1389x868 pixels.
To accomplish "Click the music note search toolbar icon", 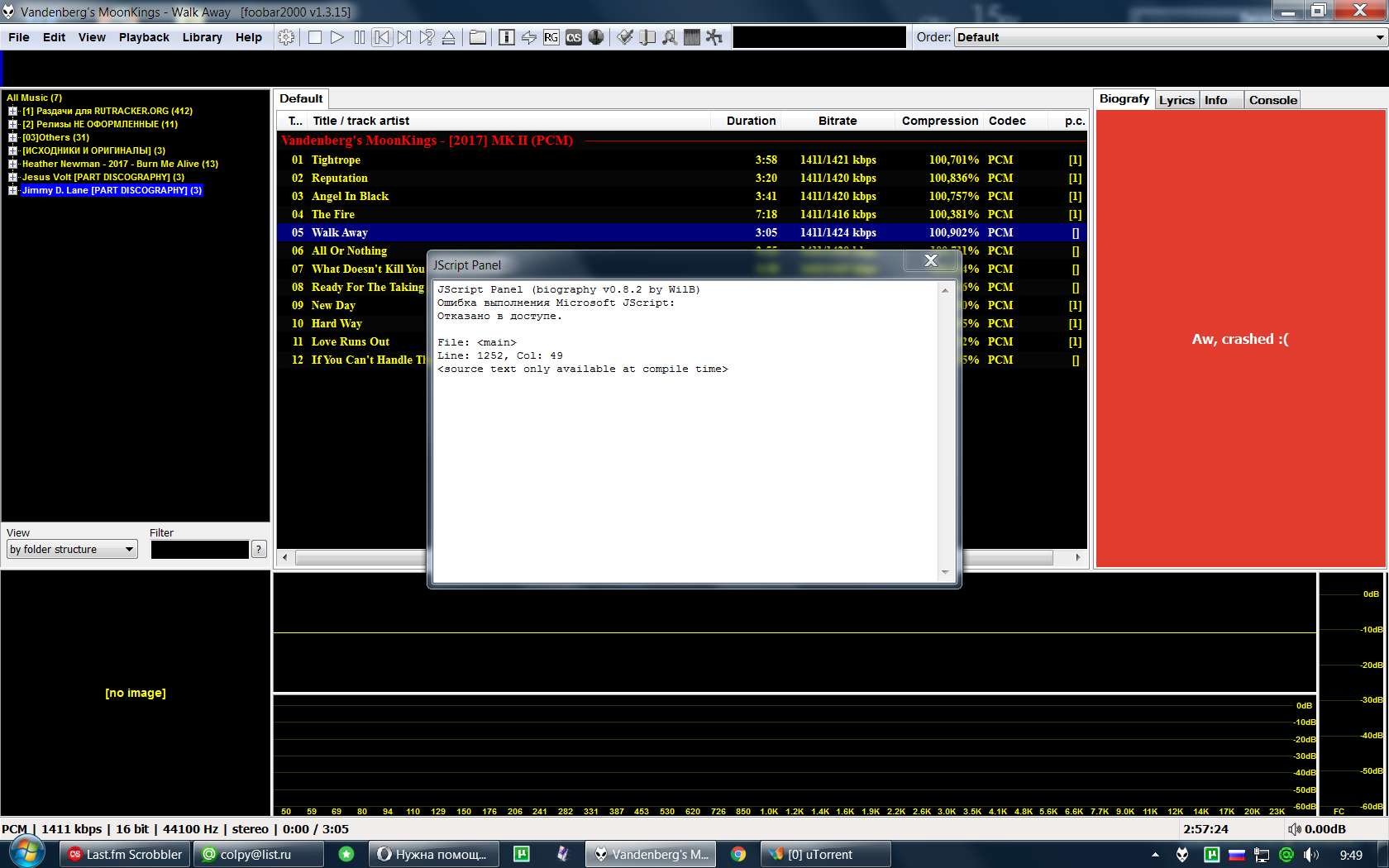I will point(670,37).
